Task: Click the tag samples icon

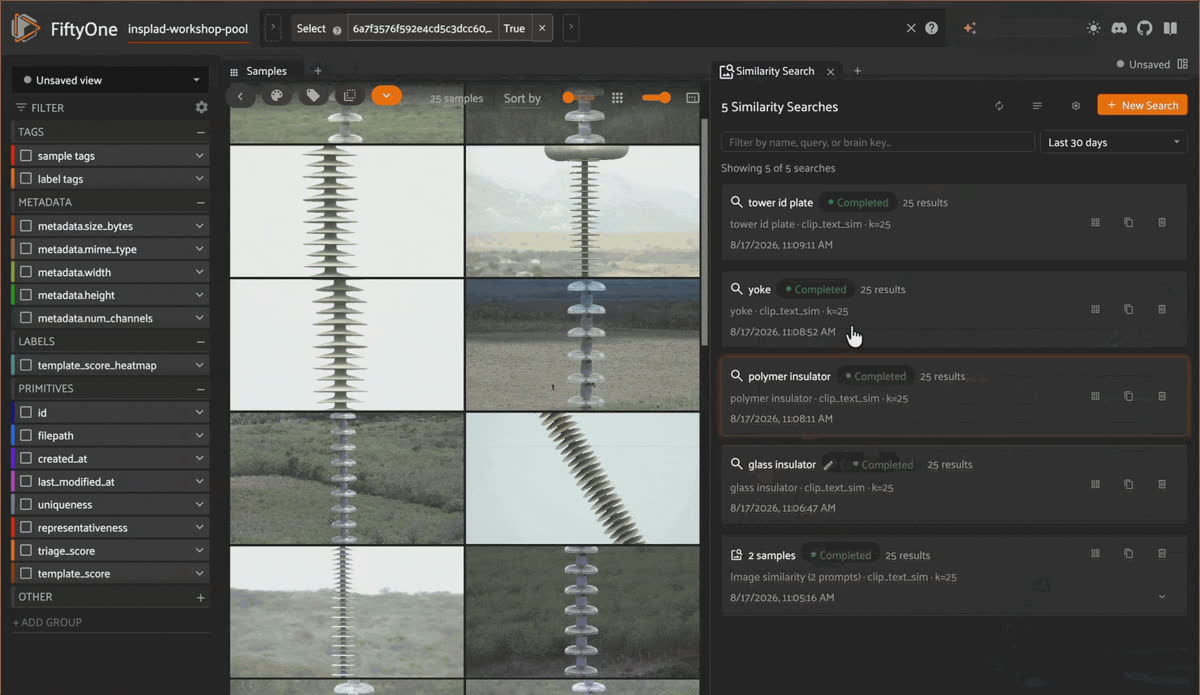Action: tap(313, 96)
